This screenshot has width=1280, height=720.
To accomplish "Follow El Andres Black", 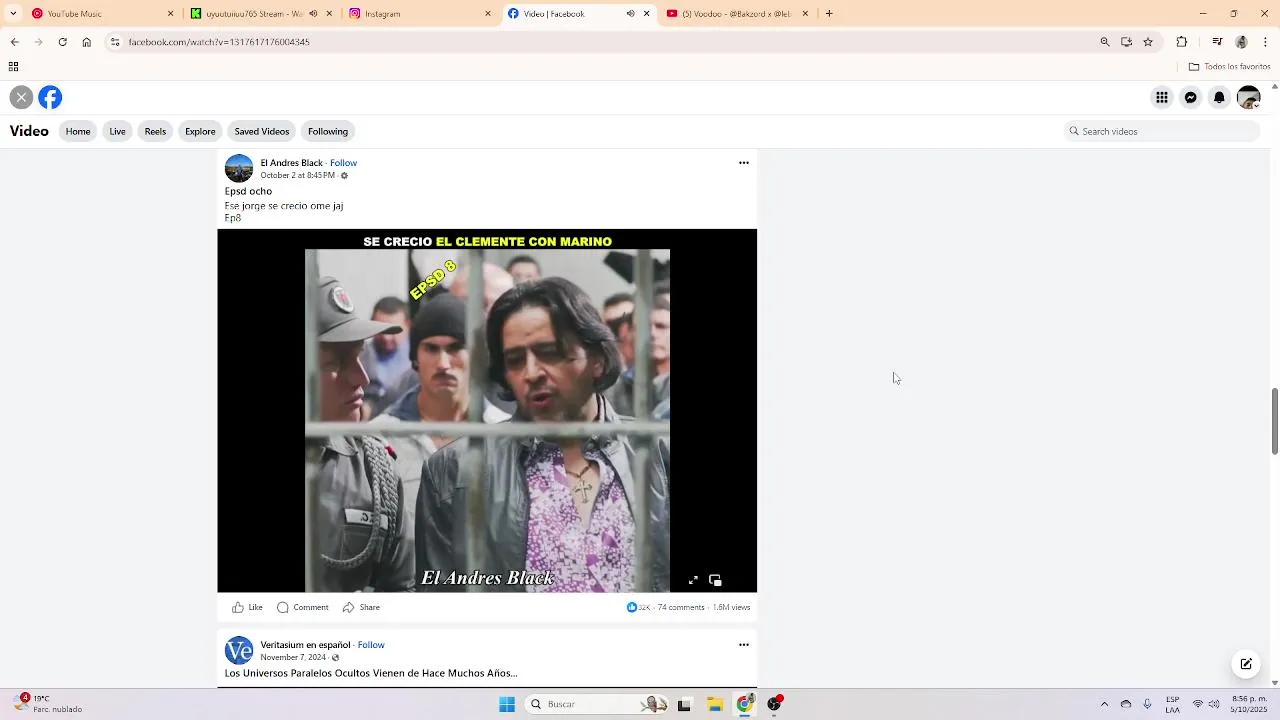I will (343, 162).
